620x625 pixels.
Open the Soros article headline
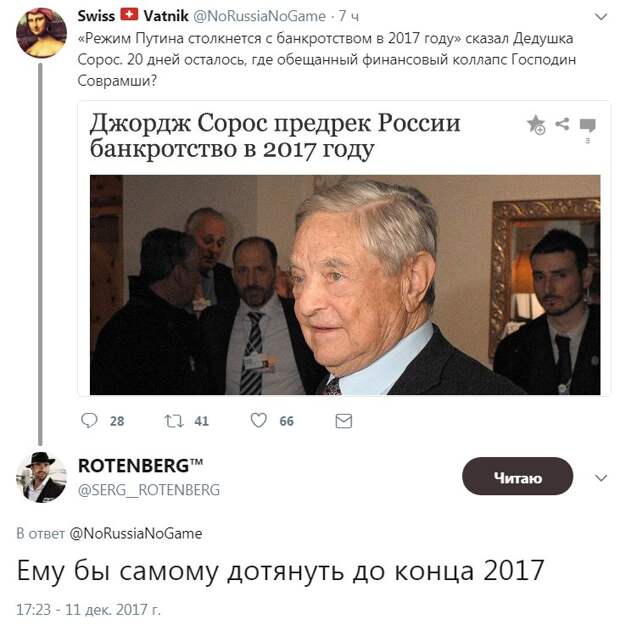(275, 136)
